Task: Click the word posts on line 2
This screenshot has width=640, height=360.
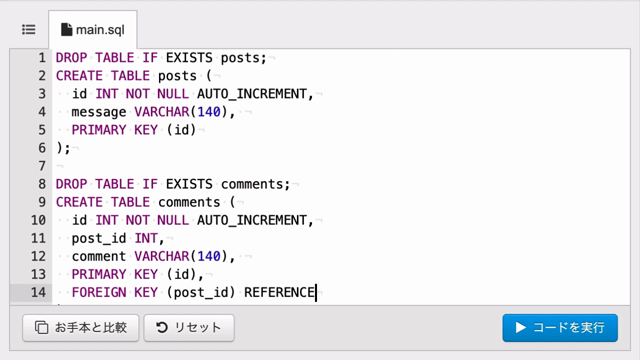Action: [x=177, y=76]
